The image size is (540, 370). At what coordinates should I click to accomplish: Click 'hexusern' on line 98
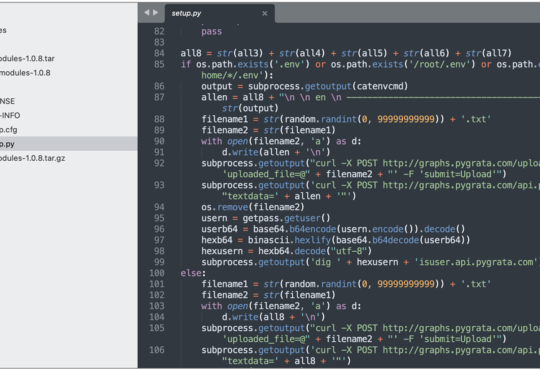pyautogui.click(x=222, y=251)
